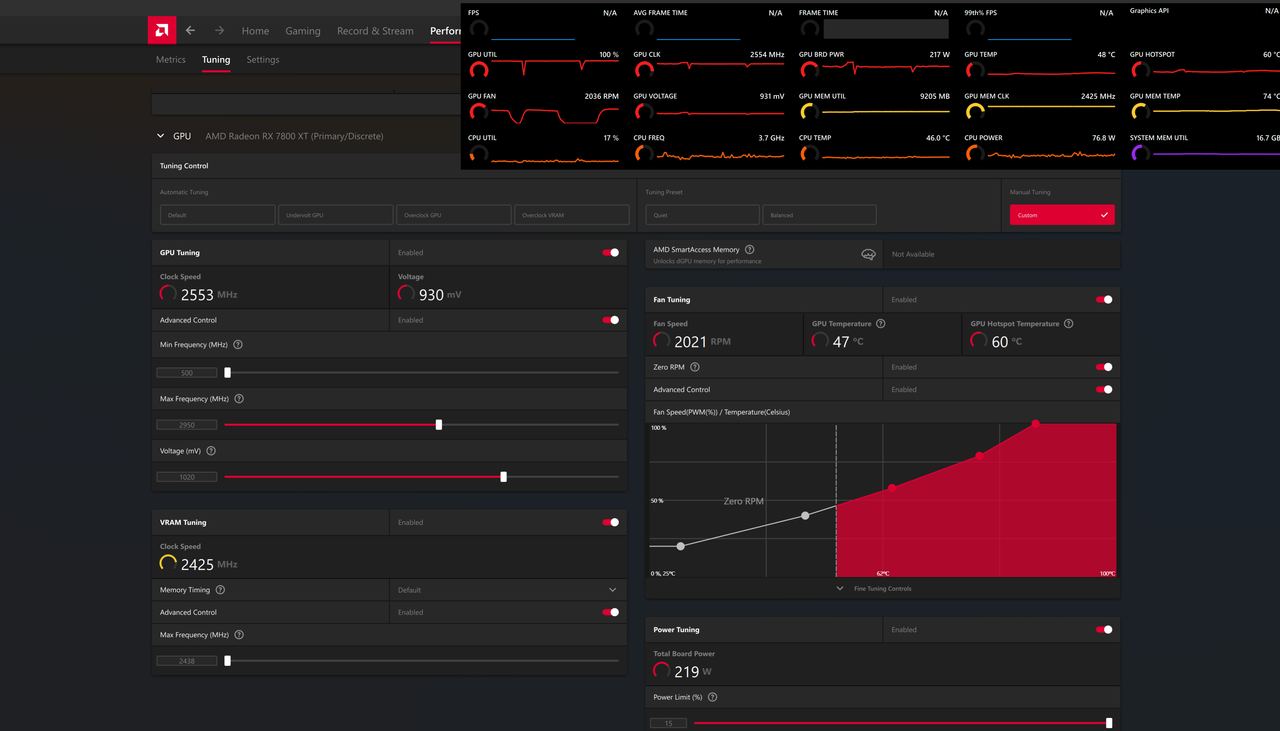Click the Max Frequency value field 2950
The height and width of the screenshot is (731, 1280).
[x=187, y=425]
